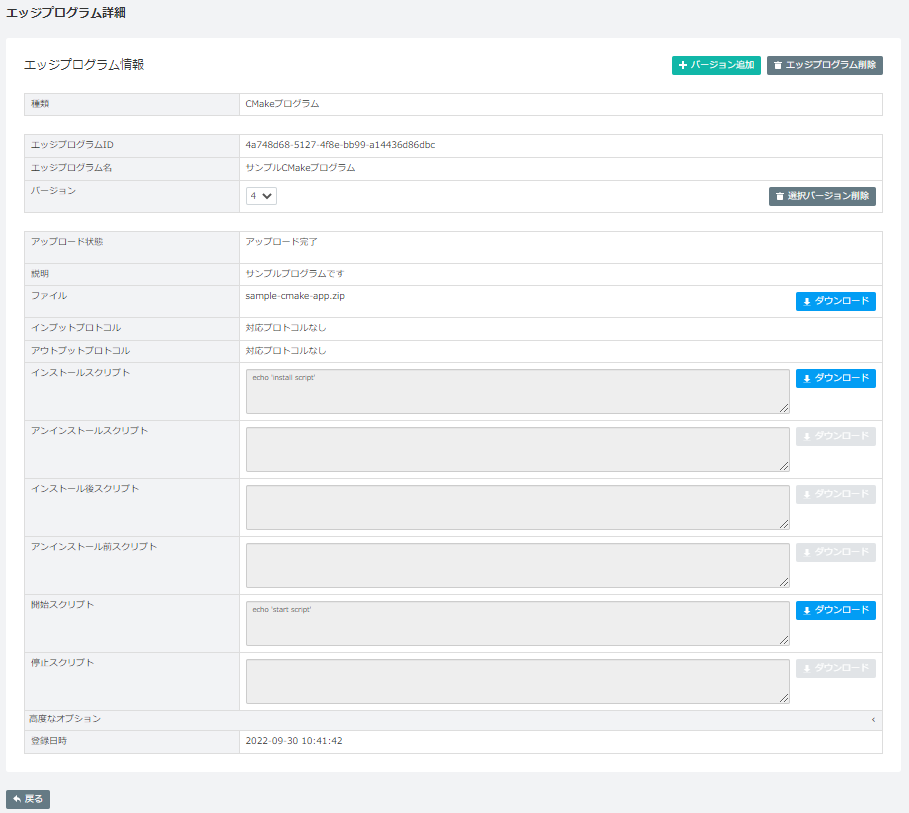Click the resize handle of 停止スクリプト box
This screenshot has width=909, height=813.
[784, 698]
